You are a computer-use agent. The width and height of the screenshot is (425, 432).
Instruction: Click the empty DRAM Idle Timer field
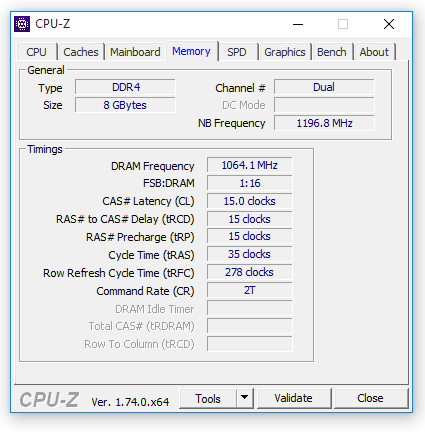pyautogui.click(x=249, y=308)
